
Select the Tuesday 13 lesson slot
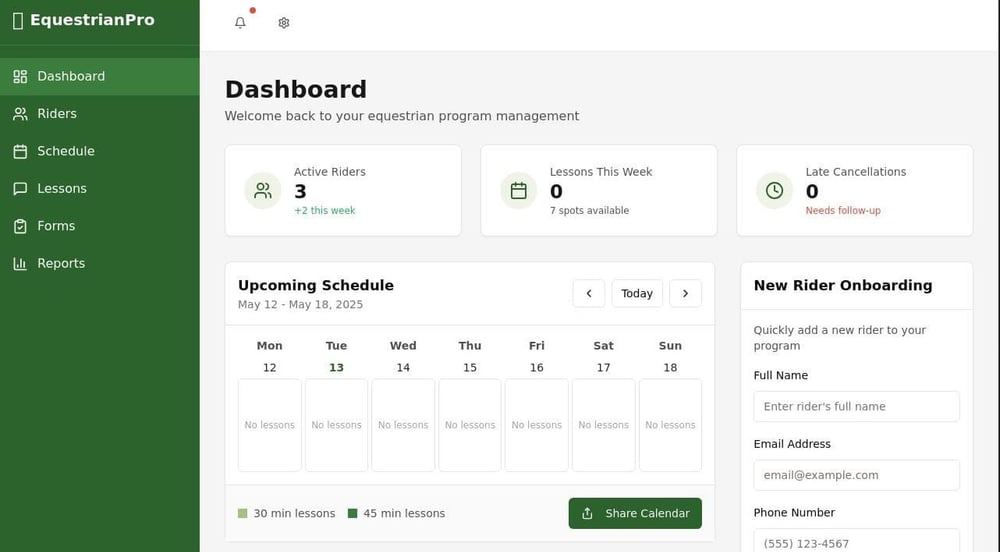[x=337, y=425]
